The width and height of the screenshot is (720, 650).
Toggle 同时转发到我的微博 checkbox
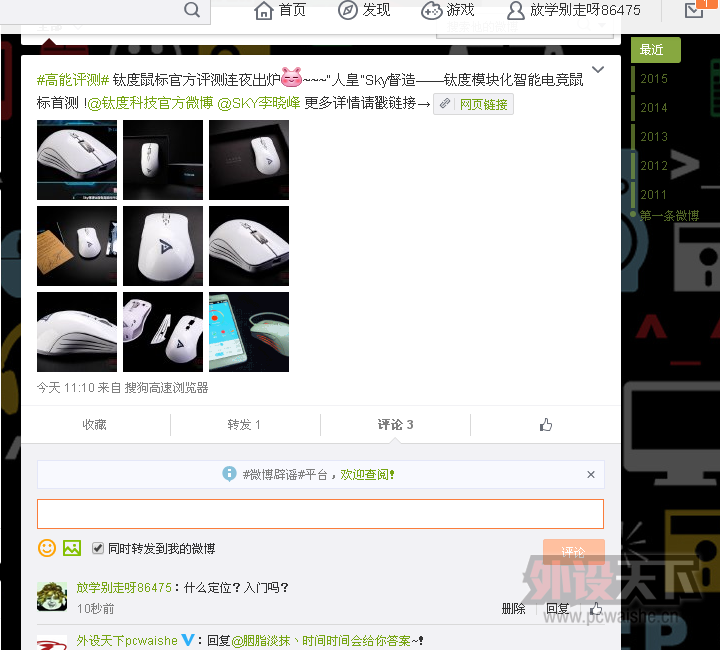[x=98, y=548]
